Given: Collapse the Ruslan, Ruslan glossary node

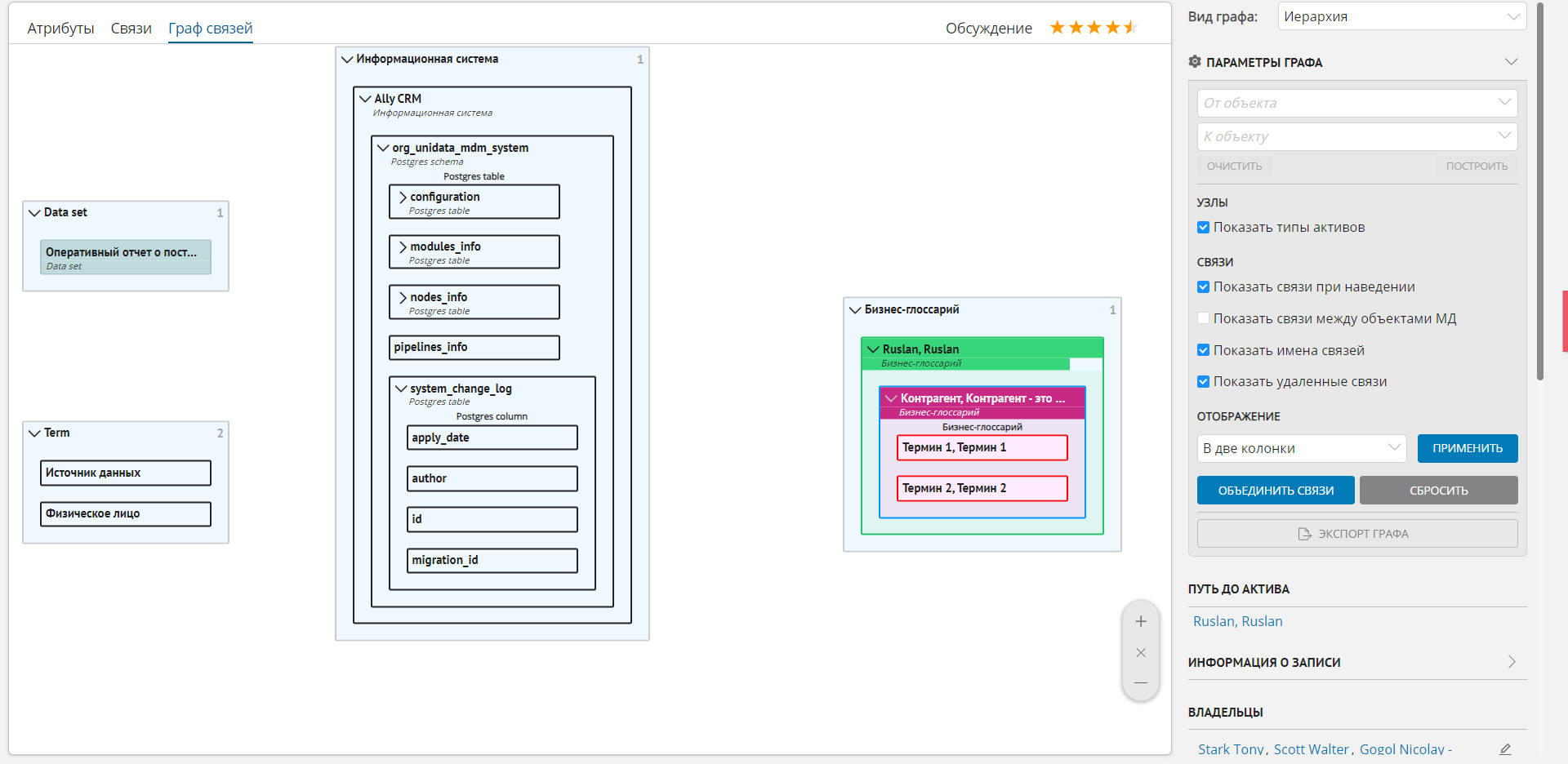Looking at the screenshot, I should coord(873,349).
